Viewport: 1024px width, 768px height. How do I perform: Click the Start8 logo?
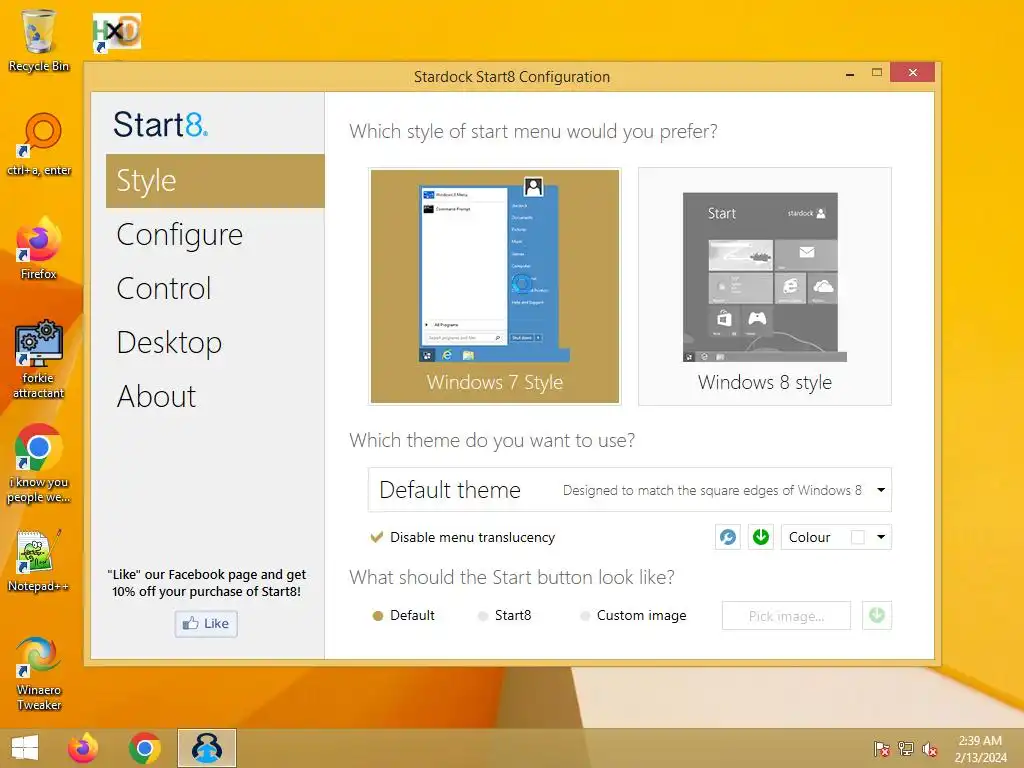[x=161, y=124]
